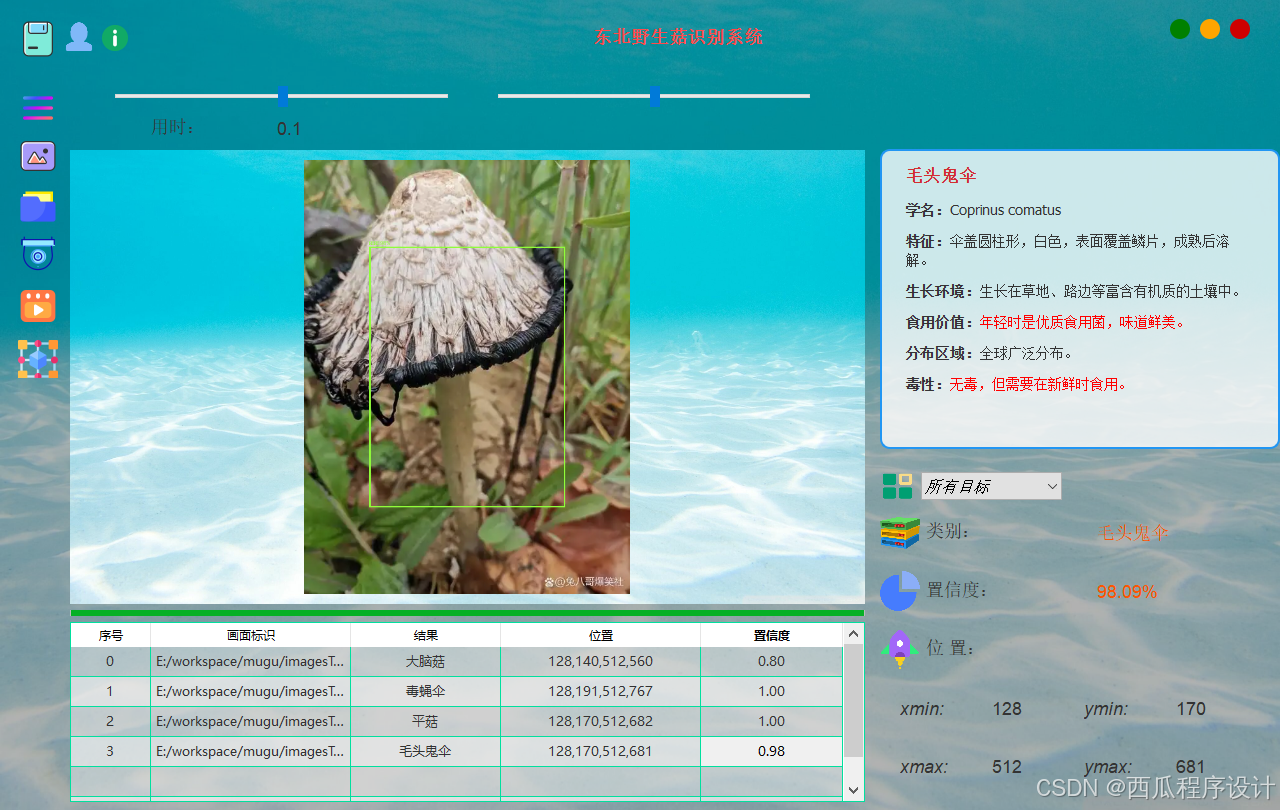Click position cell 128,170,512,681
Image resolution: width=1280 pixels, height=810 pixels.
tap(601, 751)
